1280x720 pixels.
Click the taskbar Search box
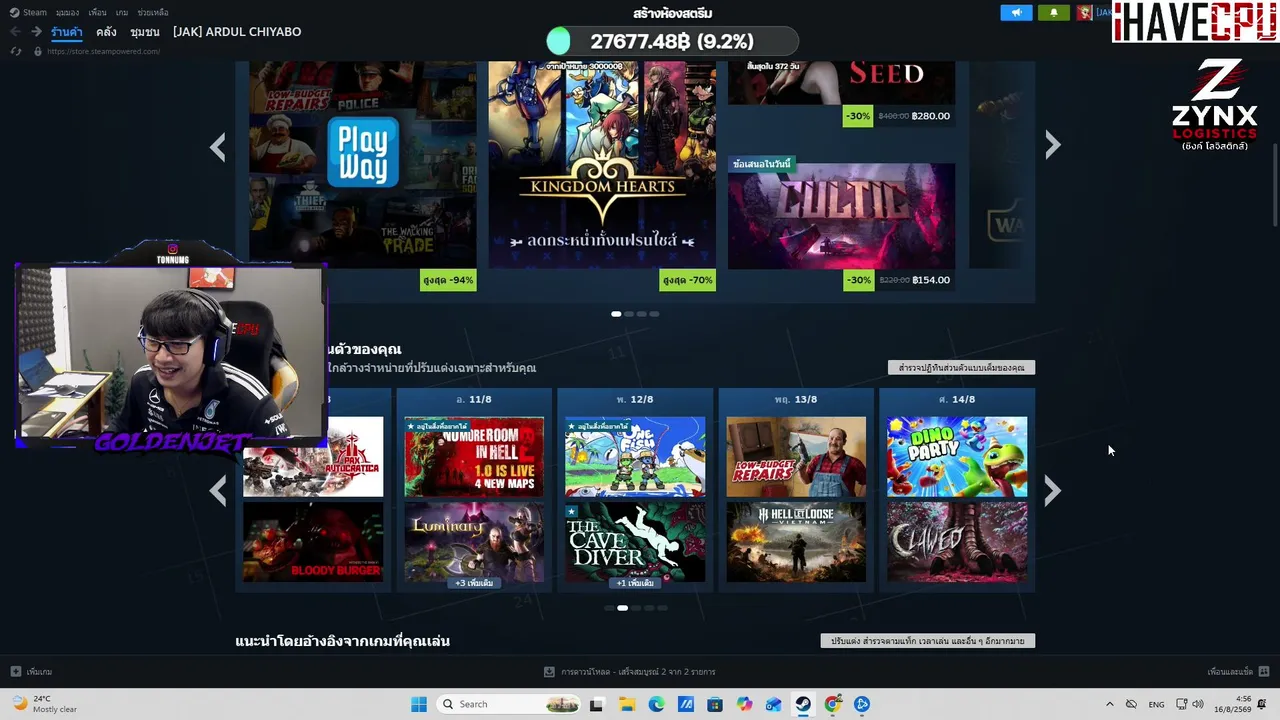point(508,704)
